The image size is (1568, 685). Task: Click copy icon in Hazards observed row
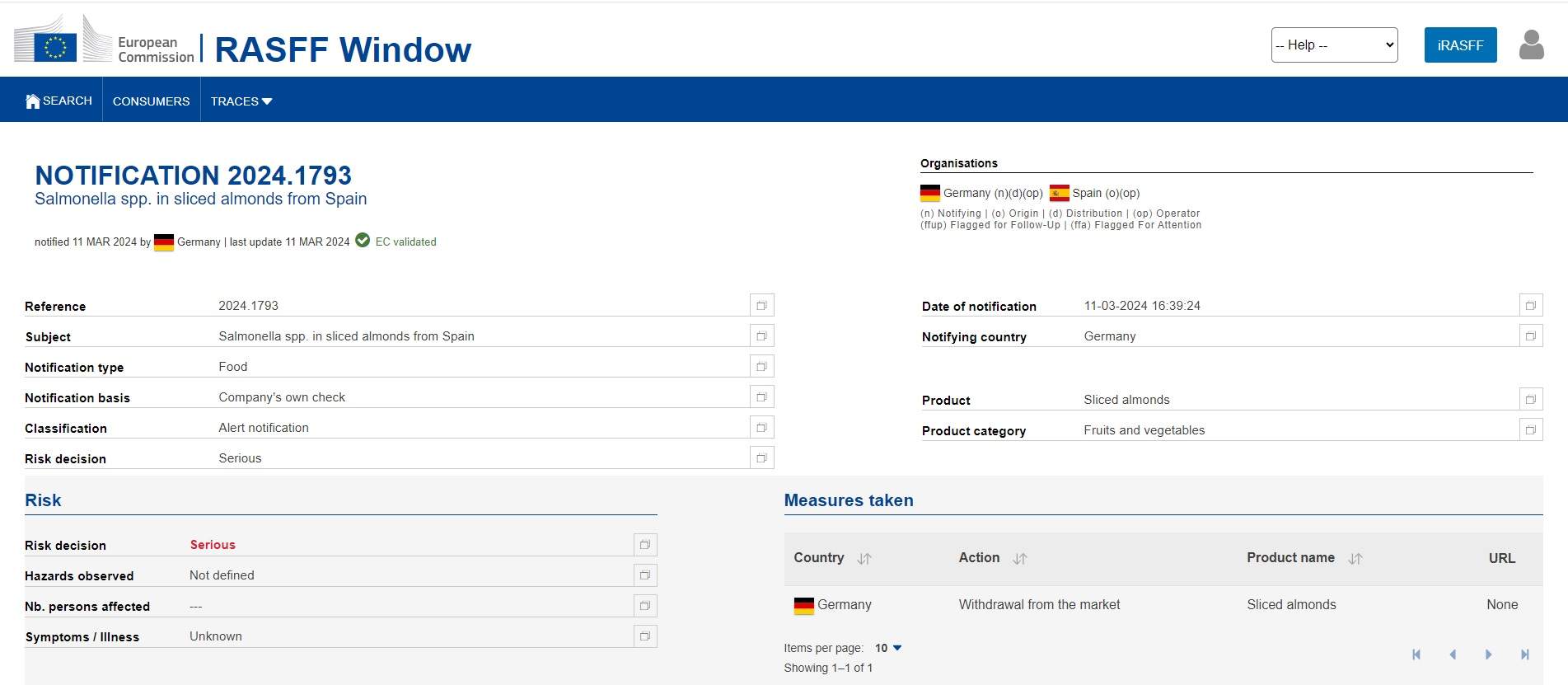click(645, 575)
